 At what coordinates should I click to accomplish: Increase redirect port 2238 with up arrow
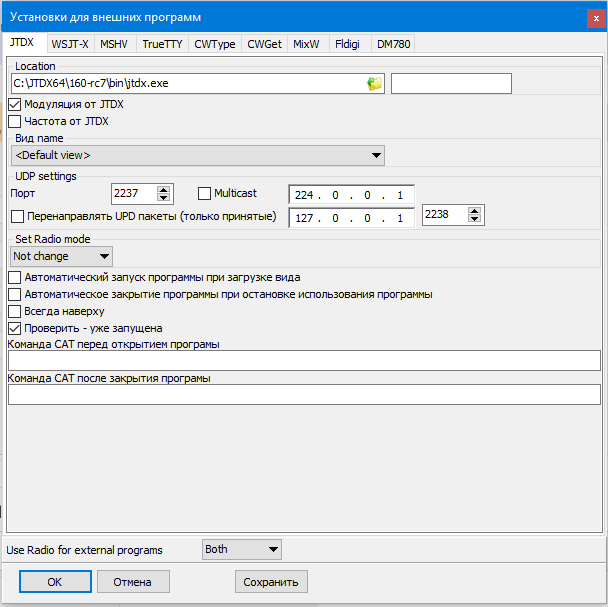tap(474, 211)
